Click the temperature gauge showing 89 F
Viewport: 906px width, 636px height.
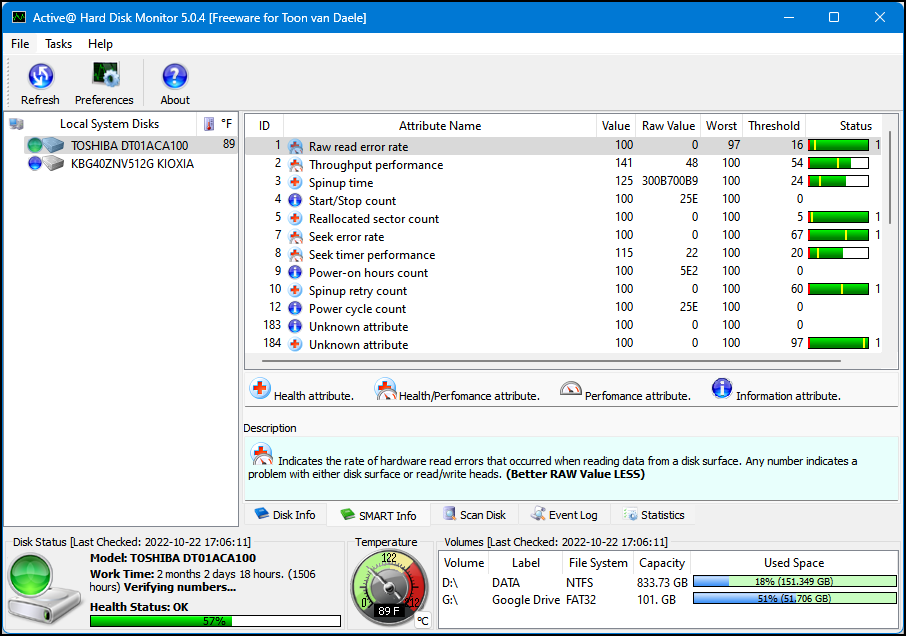[389, 587]
